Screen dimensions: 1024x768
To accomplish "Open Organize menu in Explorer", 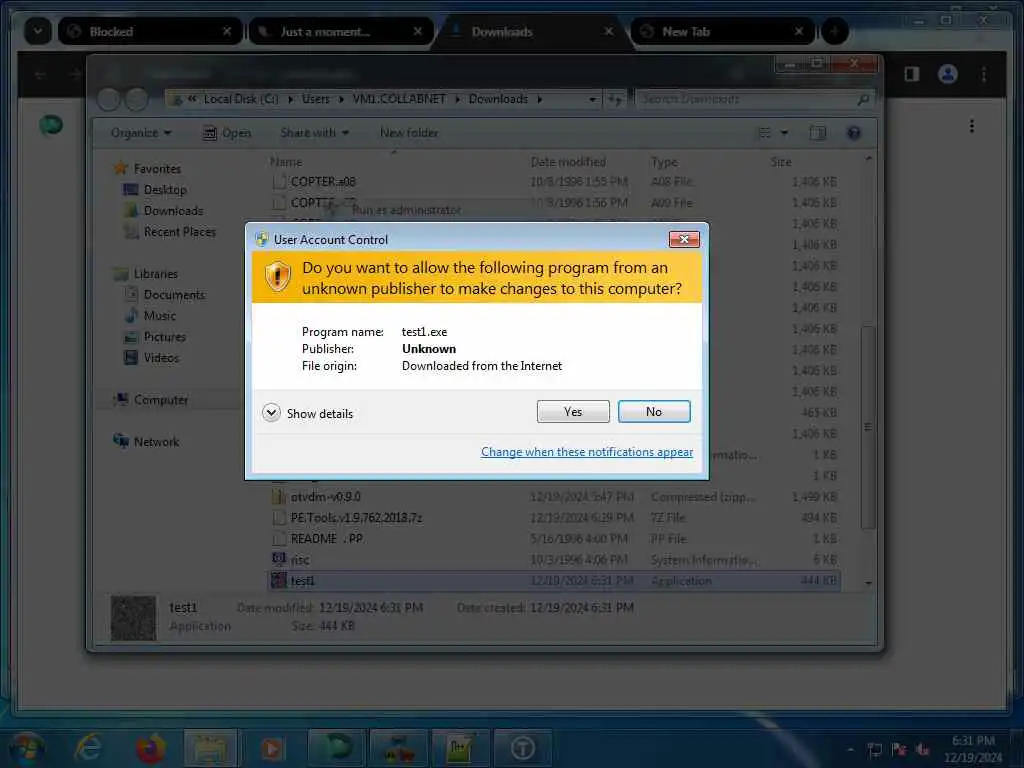I will point(140,133).
